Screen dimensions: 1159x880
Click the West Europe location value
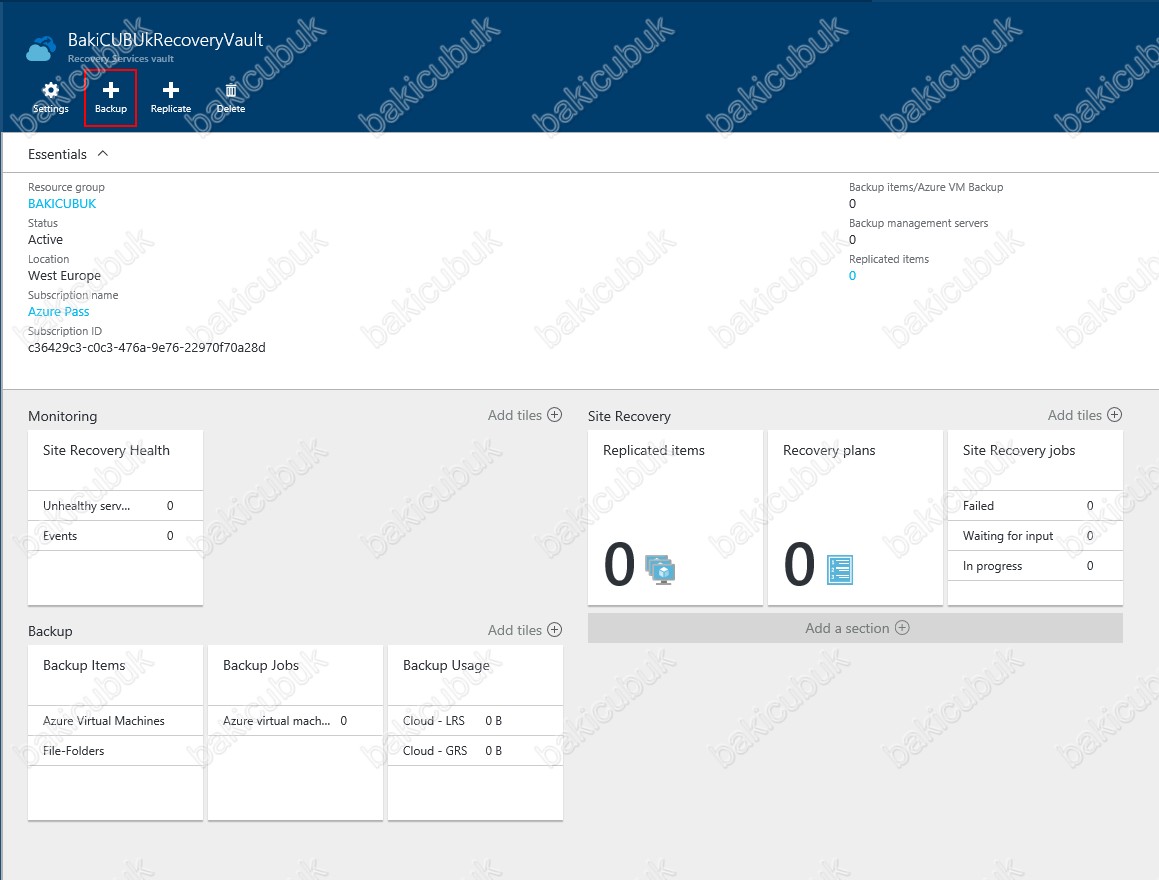[x=64, y=276]
